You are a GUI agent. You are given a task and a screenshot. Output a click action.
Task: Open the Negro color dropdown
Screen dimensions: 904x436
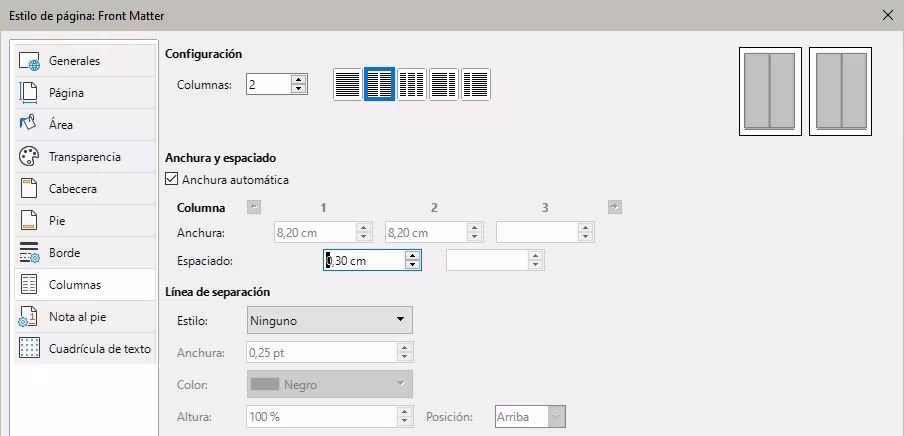point(329,384)
